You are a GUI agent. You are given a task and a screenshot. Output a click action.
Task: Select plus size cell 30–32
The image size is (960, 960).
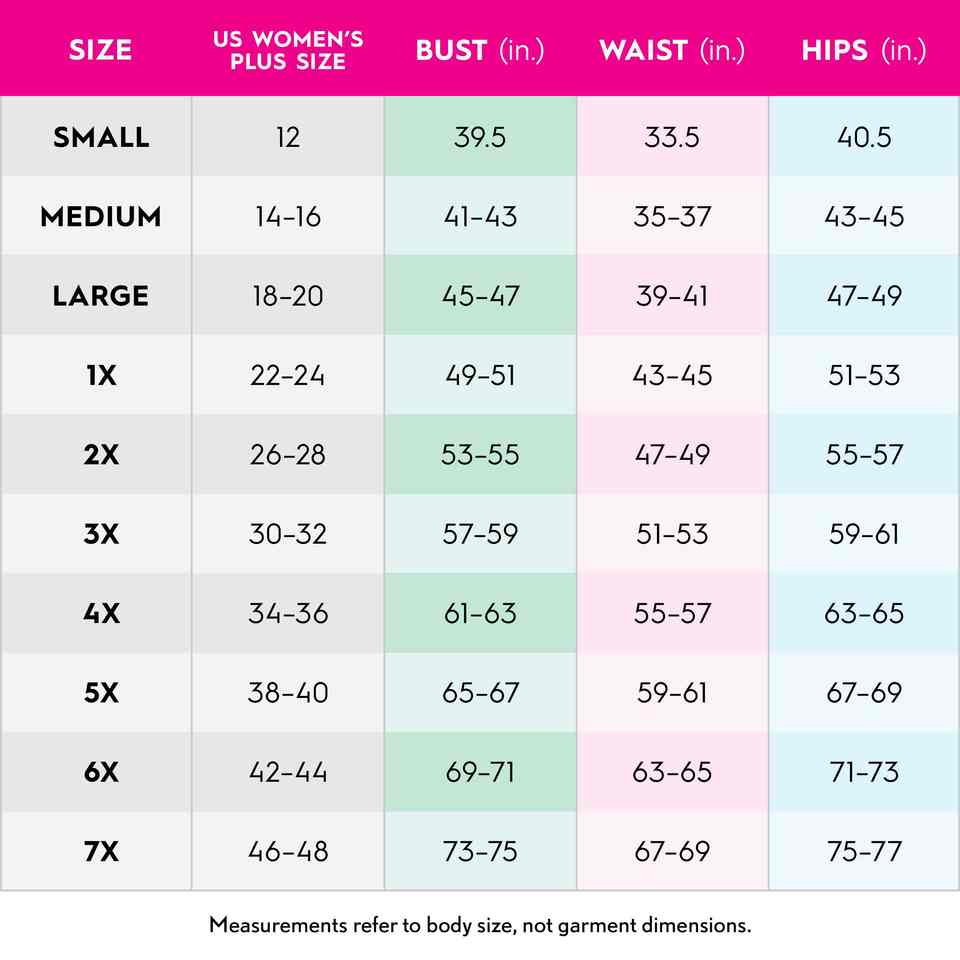click(288, 534)
